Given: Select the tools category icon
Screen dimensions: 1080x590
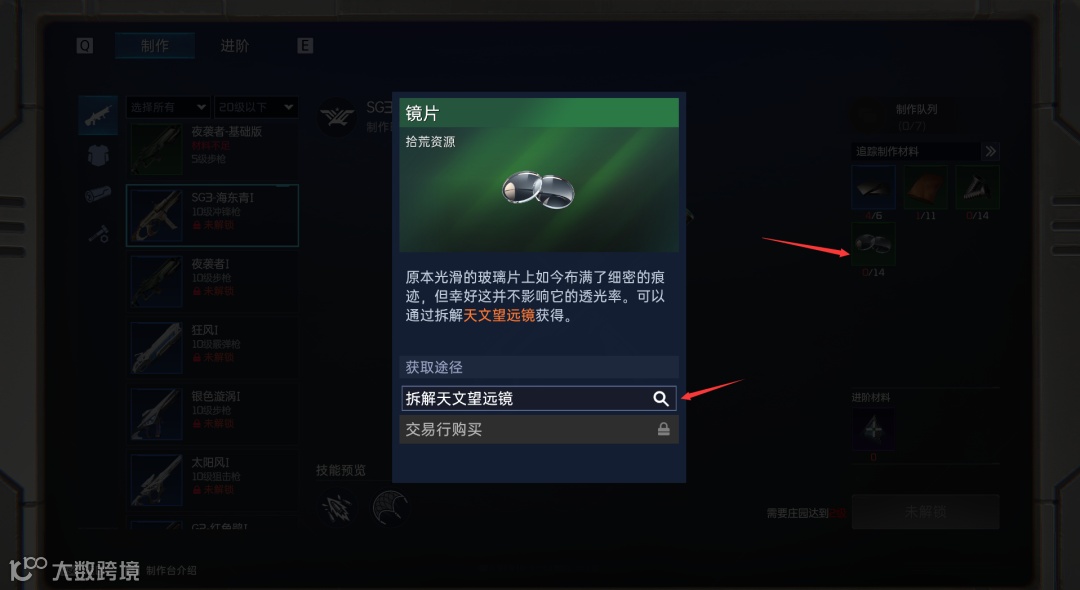Looking at the screenshot, I should coord(98,234).
